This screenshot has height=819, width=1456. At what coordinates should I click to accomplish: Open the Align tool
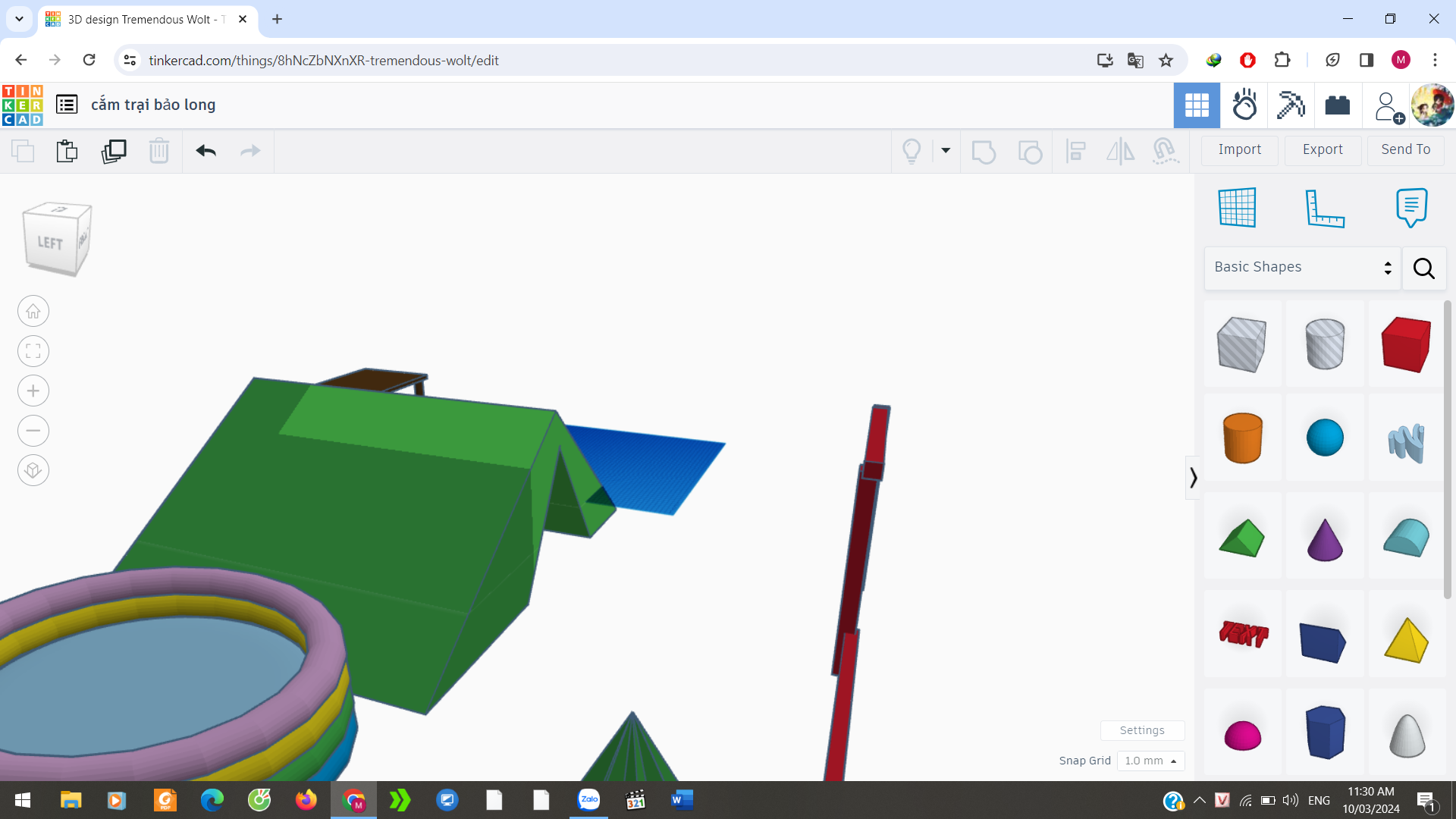1075,151
